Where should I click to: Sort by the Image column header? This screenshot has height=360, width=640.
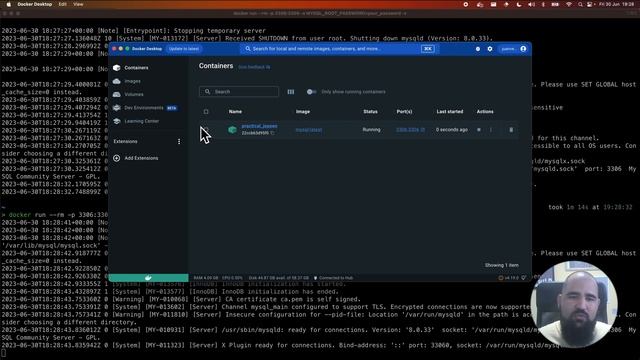303,111
